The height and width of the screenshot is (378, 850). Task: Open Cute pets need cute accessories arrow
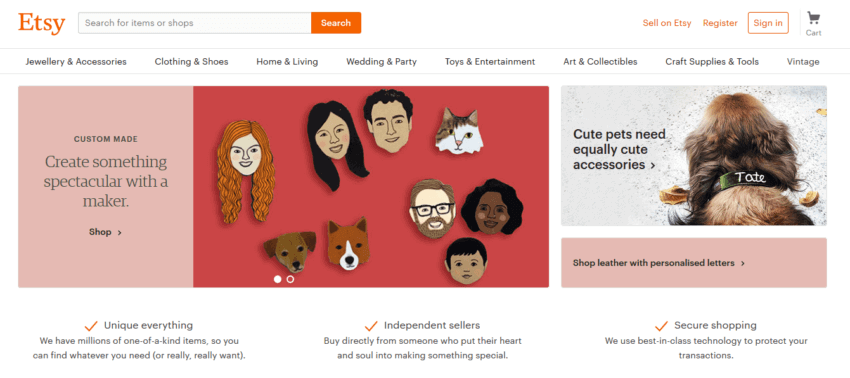653,165
